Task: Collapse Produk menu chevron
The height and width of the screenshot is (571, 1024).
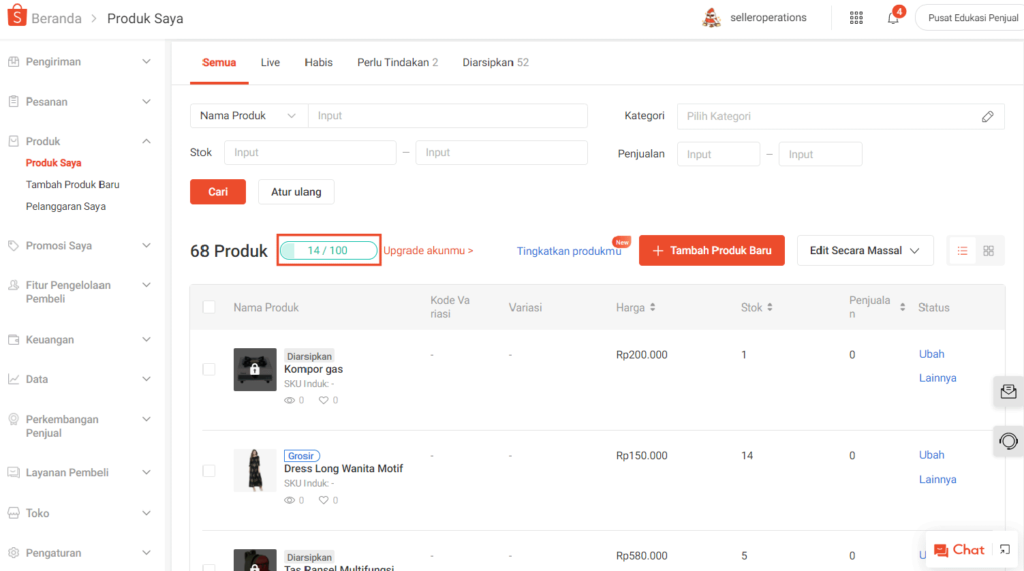Action: coord(146,141)
